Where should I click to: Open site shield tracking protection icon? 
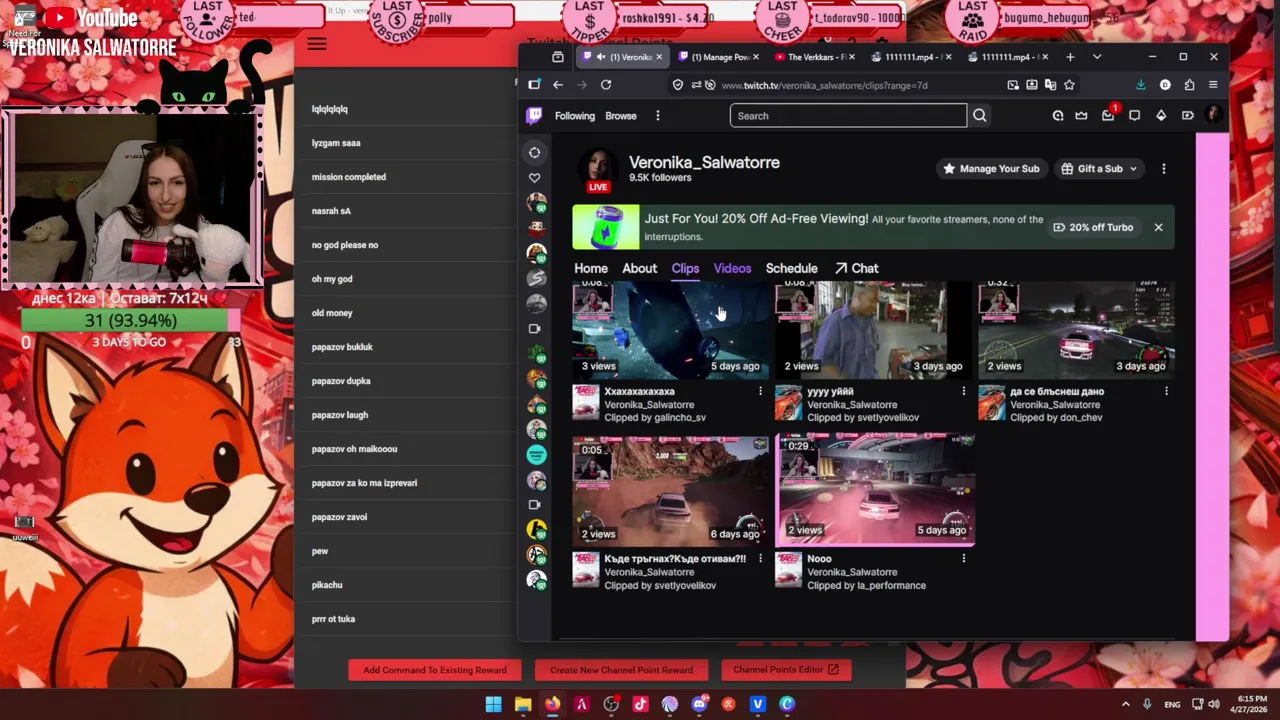[678, 85]
